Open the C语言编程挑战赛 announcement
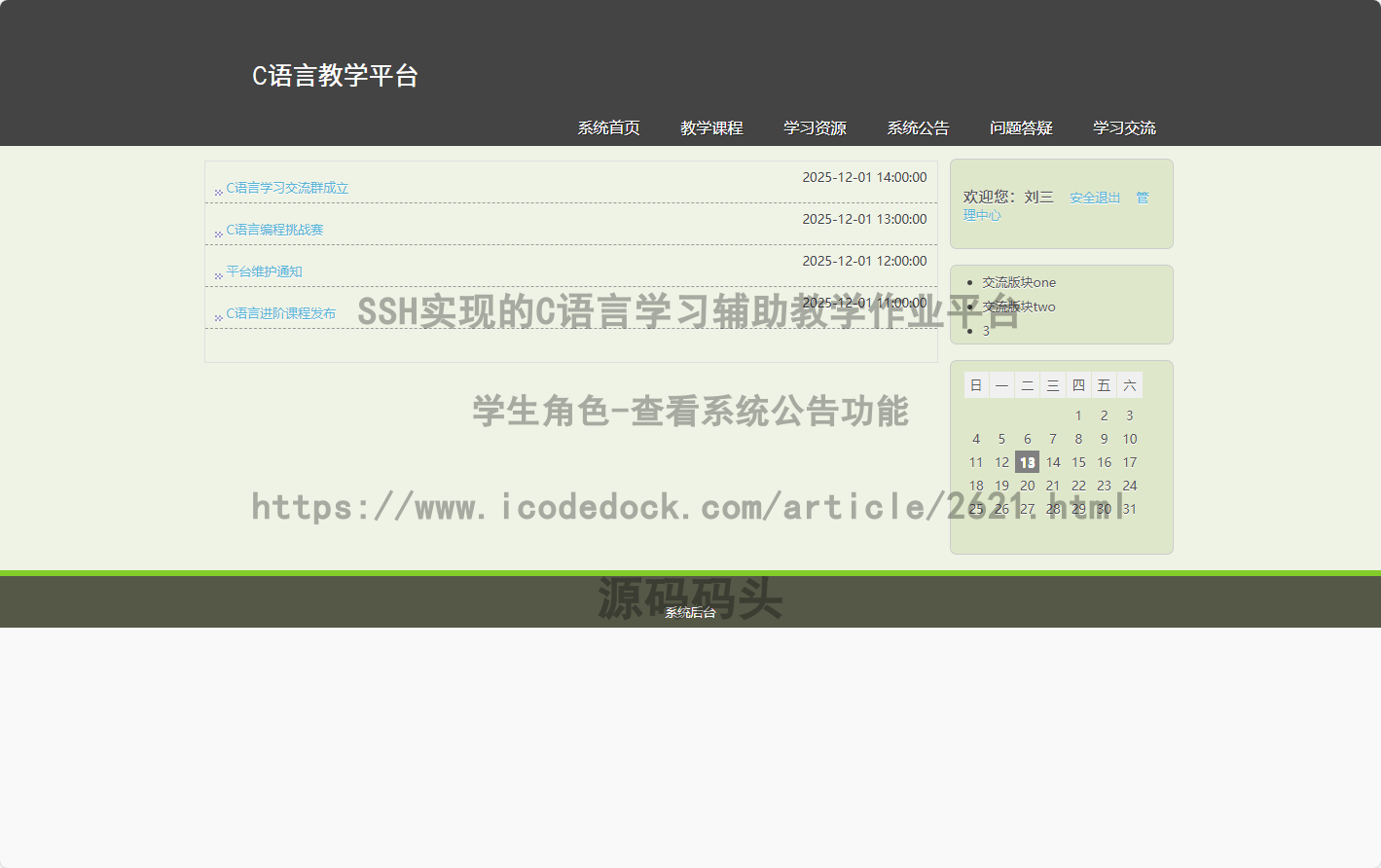This screenshot has width=1381, height=868. [274, 230]
